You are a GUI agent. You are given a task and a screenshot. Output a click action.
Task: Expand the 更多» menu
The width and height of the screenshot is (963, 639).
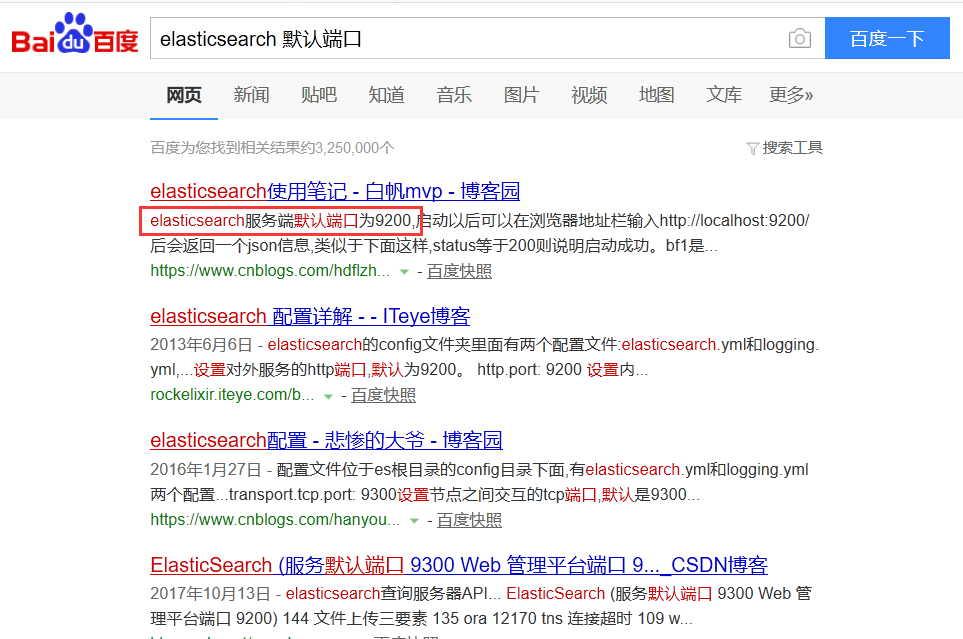click(x=791, y=95)
